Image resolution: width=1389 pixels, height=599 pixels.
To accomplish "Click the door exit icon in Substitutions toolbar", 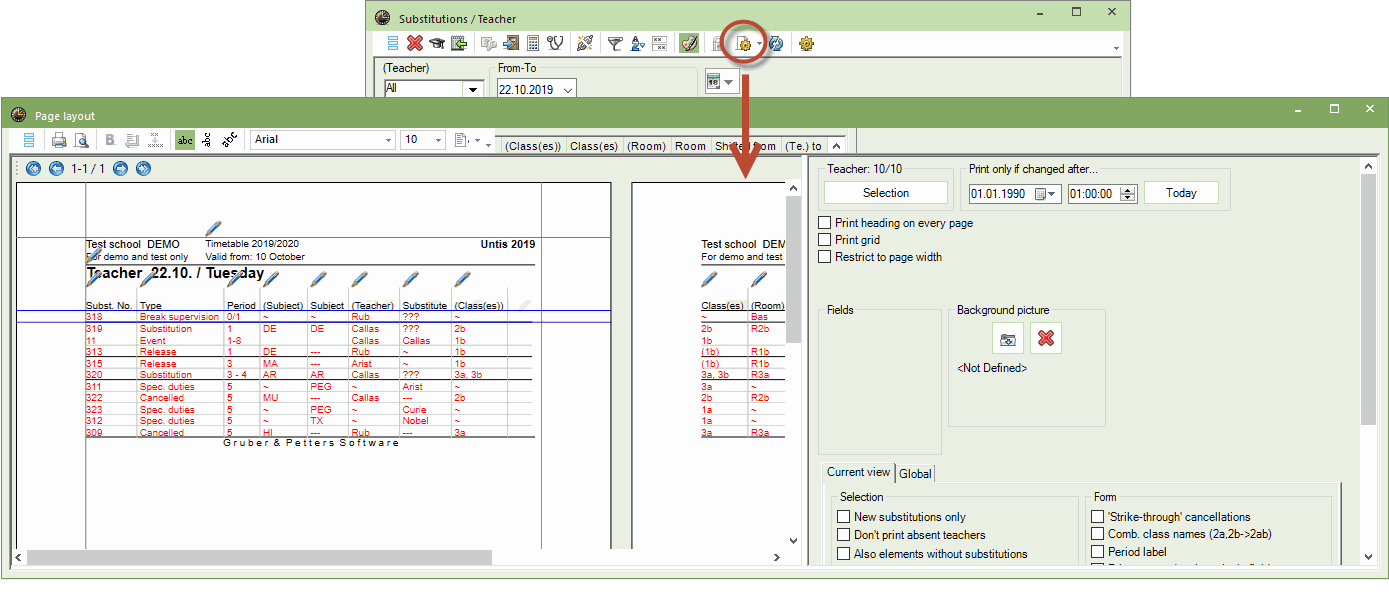I will 511,43.
